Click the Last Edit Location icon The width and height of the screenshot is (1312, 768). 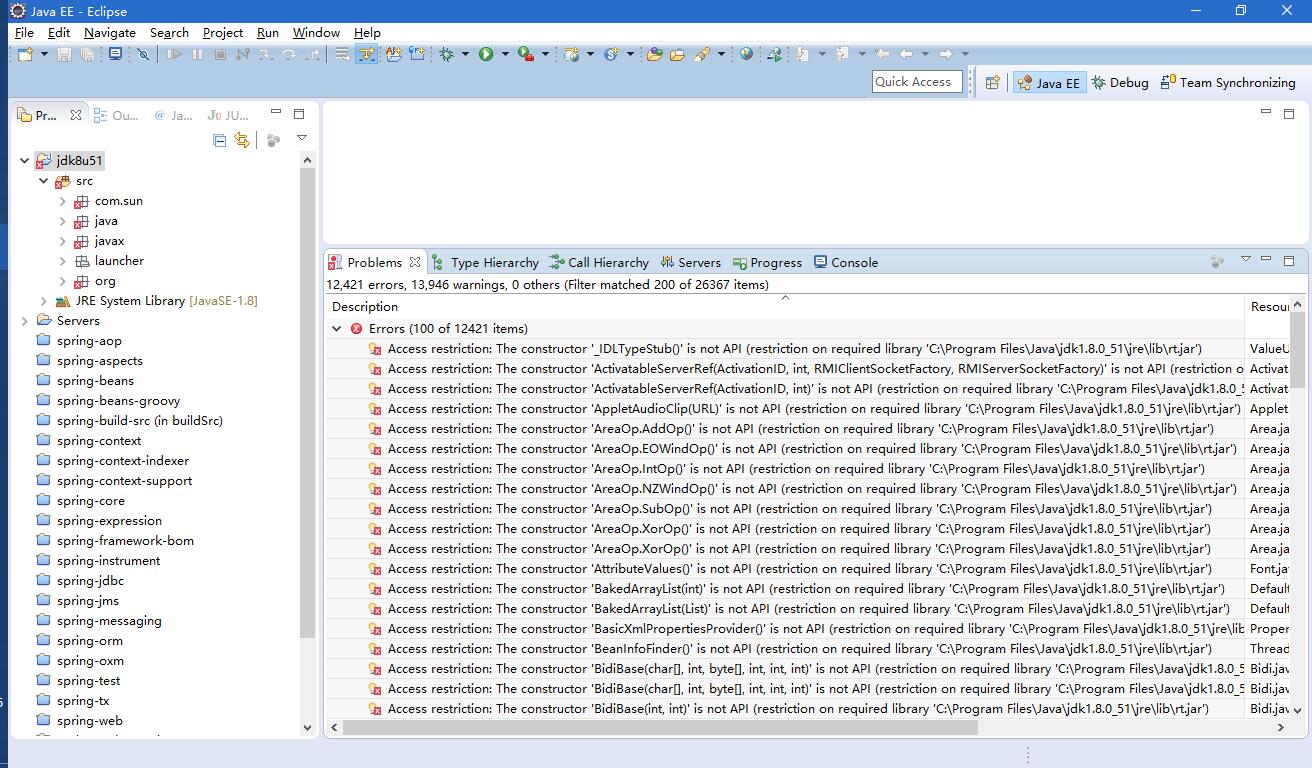(881, 54)
